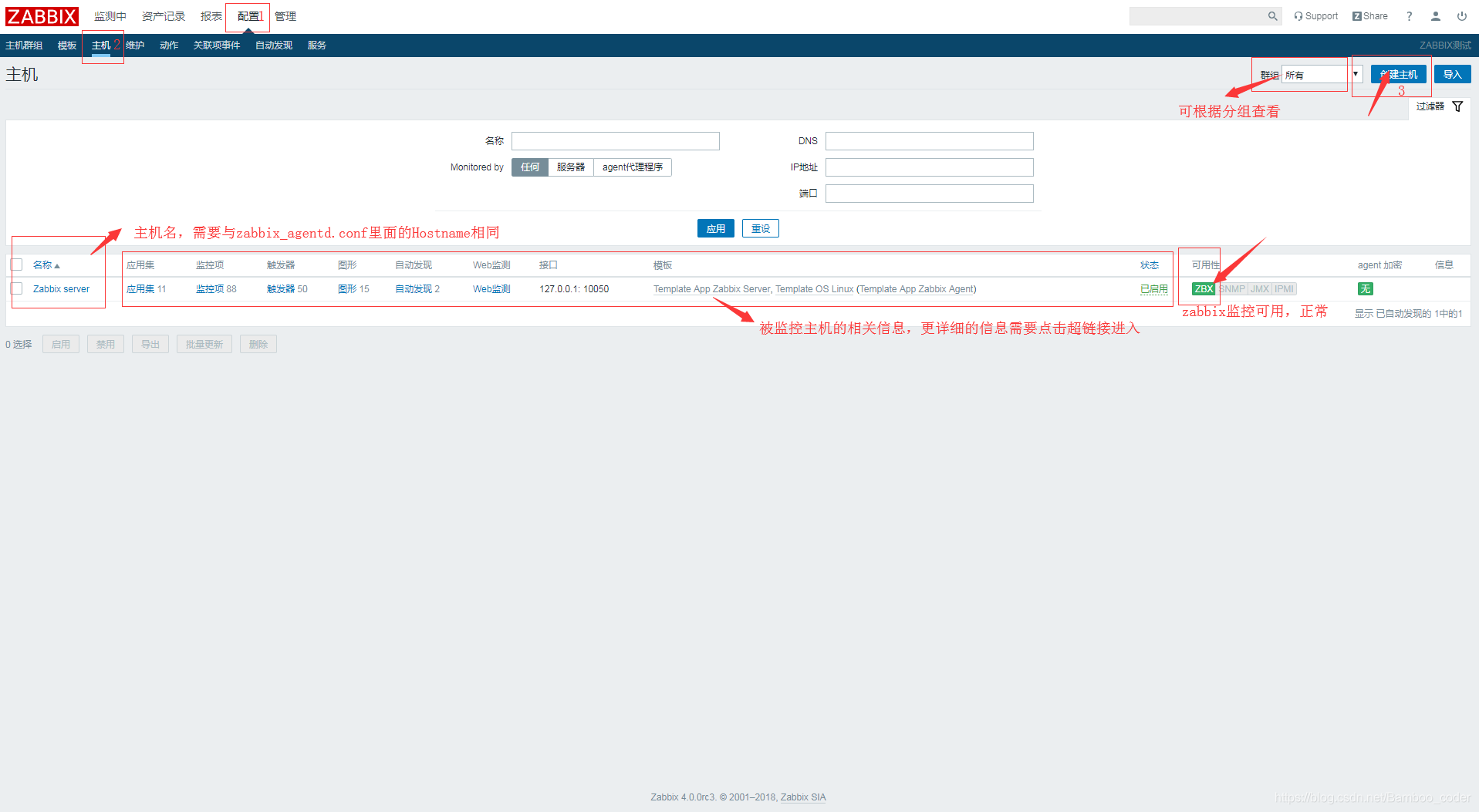
Task: Sort hosts by 状态 column
Action: coord(1150,265)
